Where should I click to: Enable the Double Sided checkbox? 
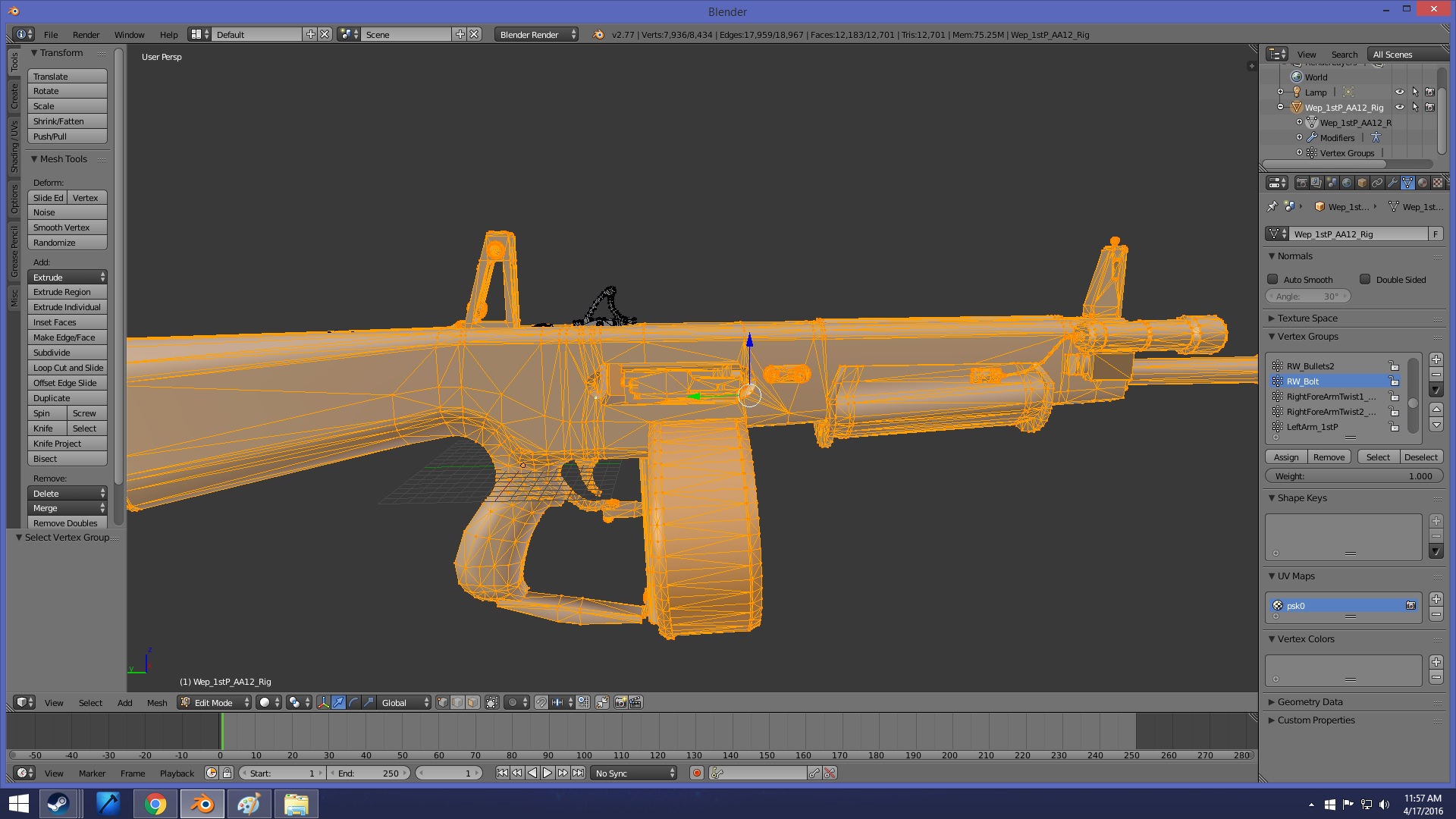coord(1365,279)
